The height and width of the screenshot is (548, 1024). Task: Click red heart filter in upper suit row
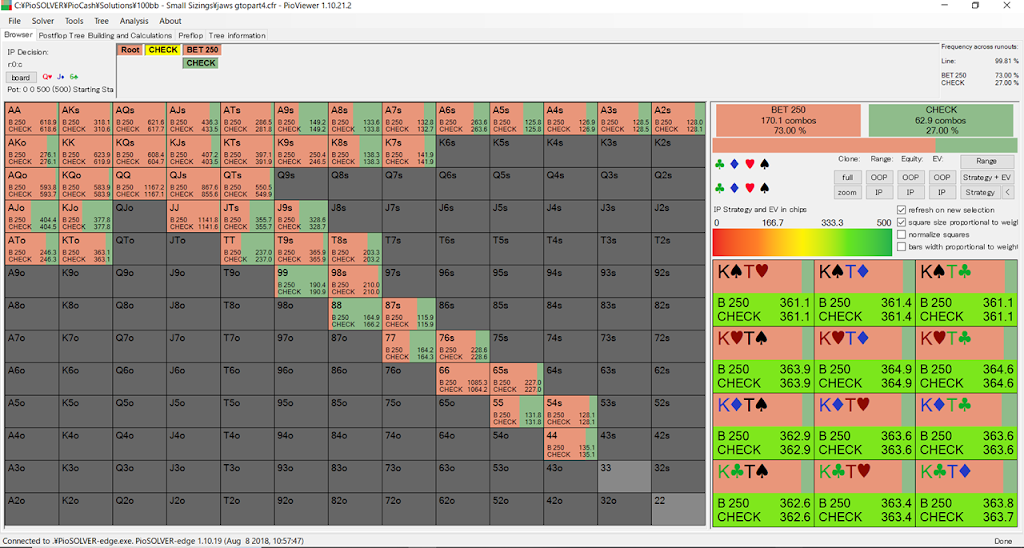pyautogui.click(x=750, y=164)
